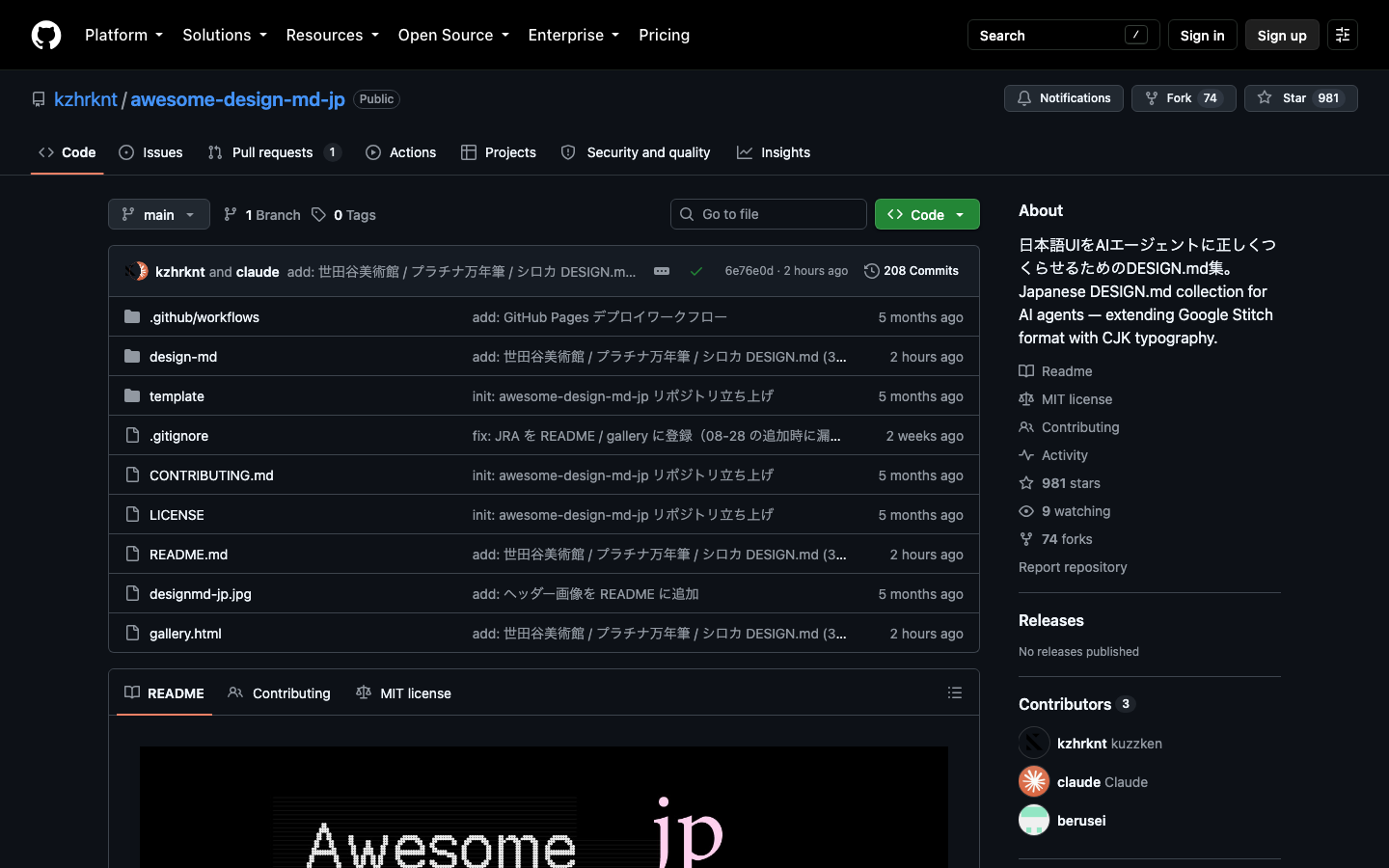
Task: Expand the Resources menu
Action: click(332, 35)
